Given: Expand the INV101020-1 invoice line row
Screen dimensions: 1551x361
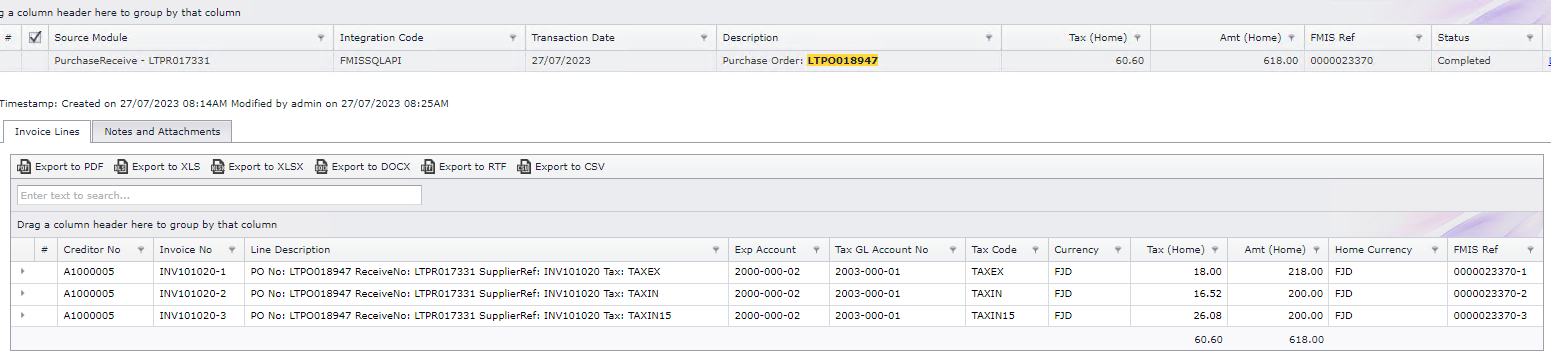Looking at the screenshot, I should (x=22, y=271).
